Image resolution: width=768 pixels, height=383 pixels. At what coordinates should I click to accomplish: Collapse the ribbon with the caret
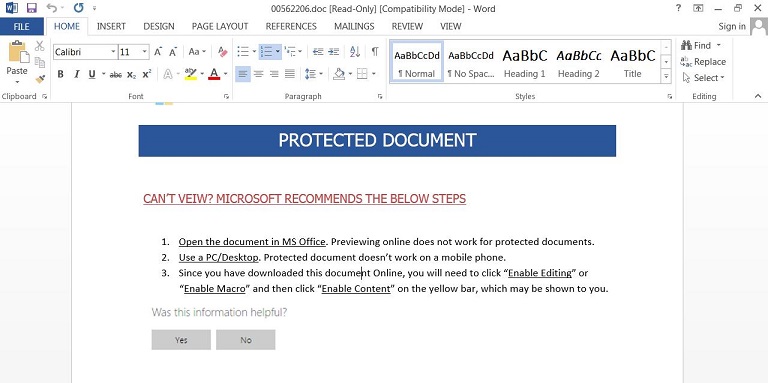pos(758,96)
